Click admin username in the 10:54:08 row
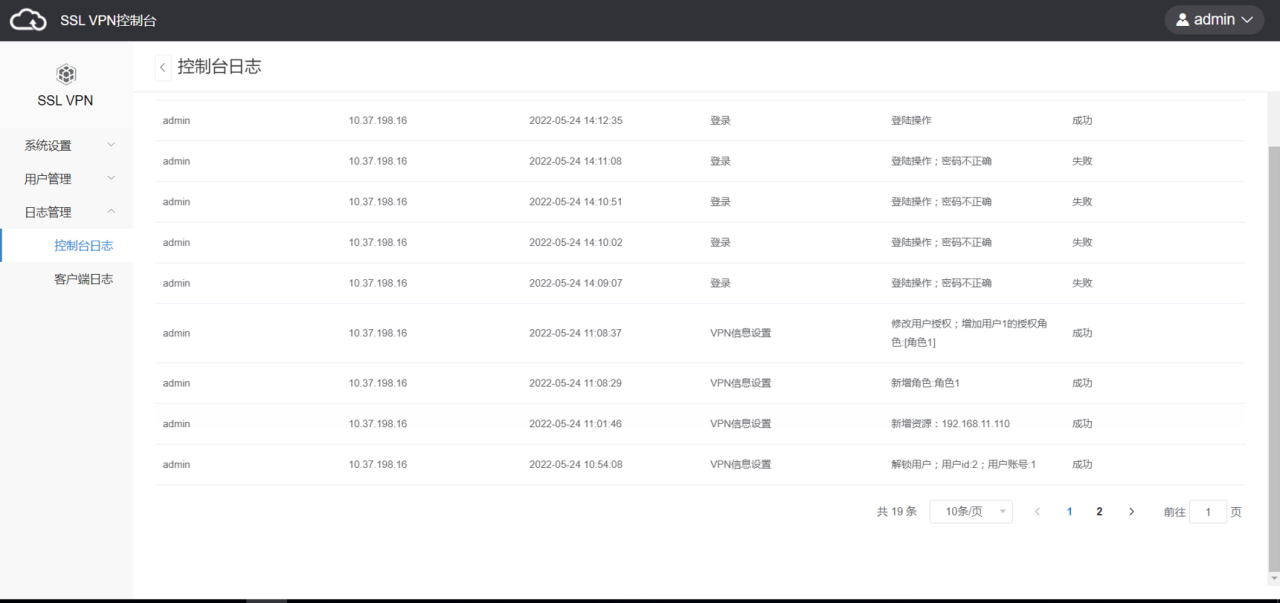This screenshot has height=603, width=1280. [x=176, y=464]
